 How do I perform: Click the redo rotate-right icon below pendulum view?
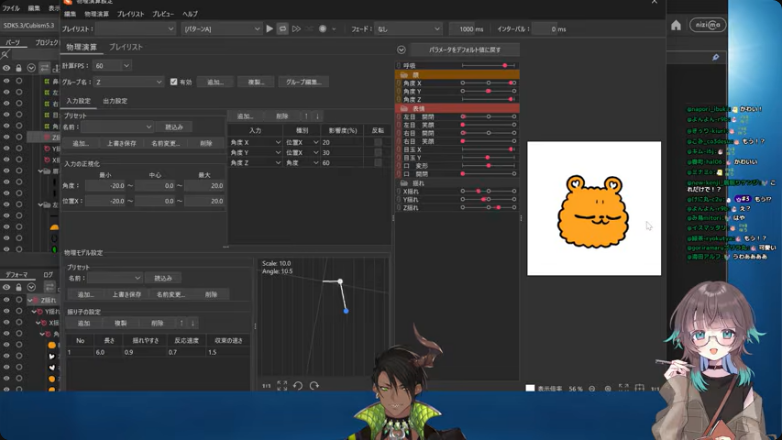[314, 386]
